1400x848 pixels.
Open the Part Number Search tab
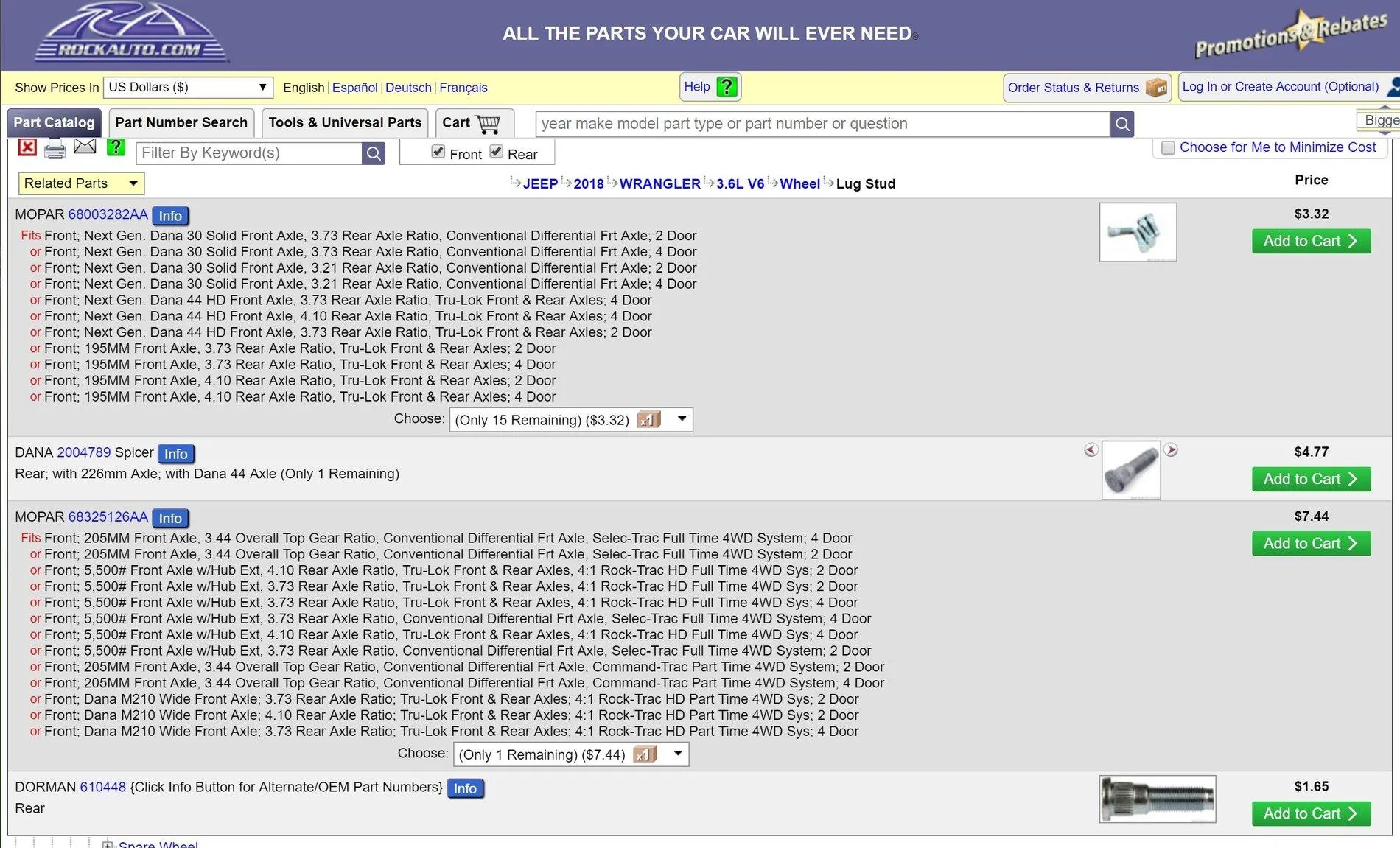tap(181, 123)
